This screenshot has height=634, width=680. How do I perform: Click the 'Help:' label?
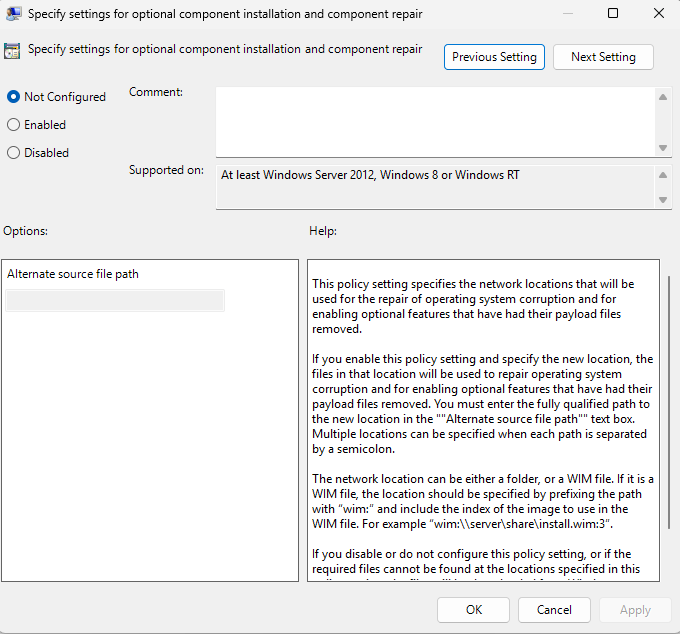pyautogui.click(x=323, y=231)
